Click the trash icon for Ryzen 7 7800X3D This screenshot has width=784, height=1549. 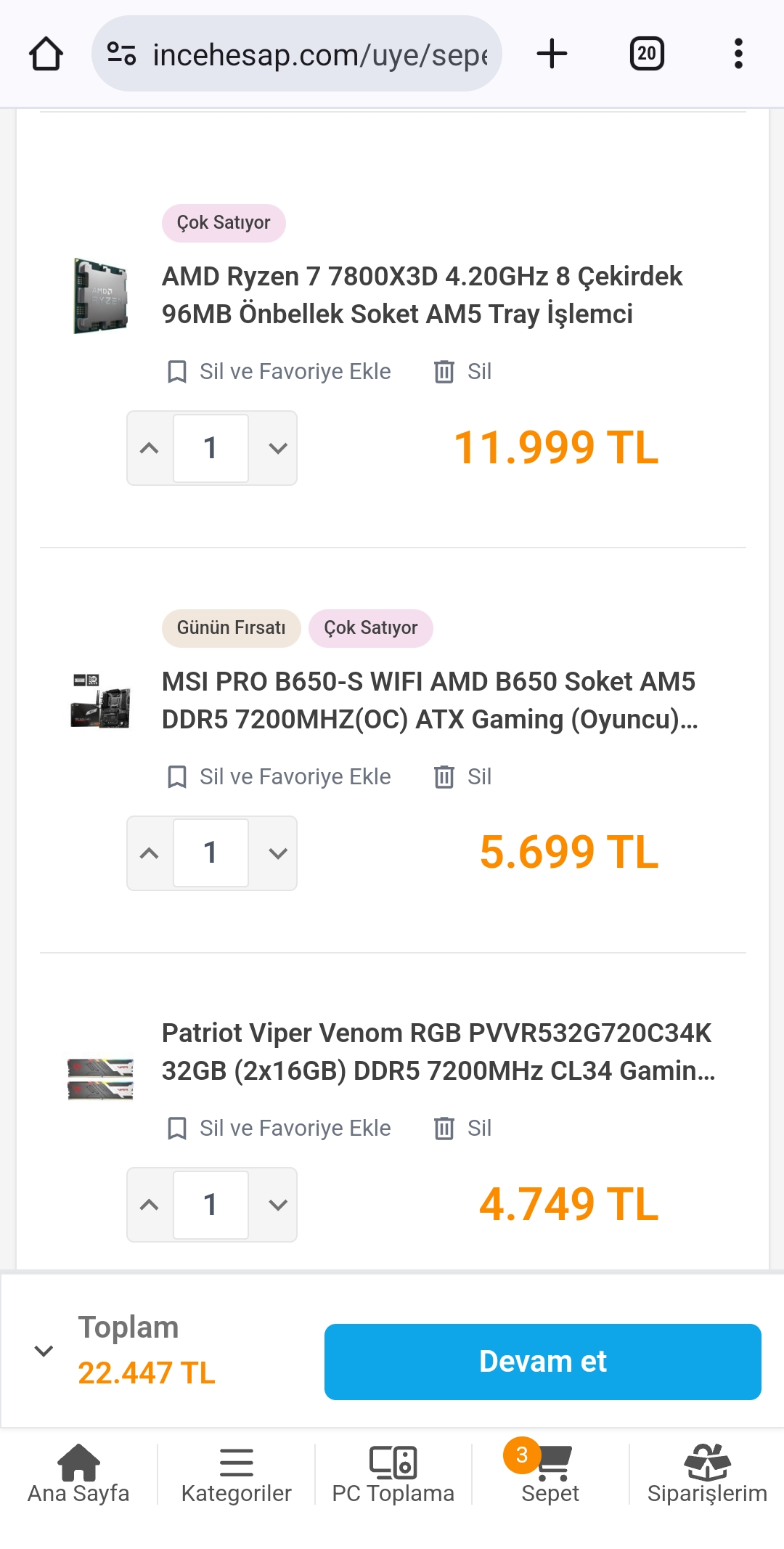click(444, 372)
